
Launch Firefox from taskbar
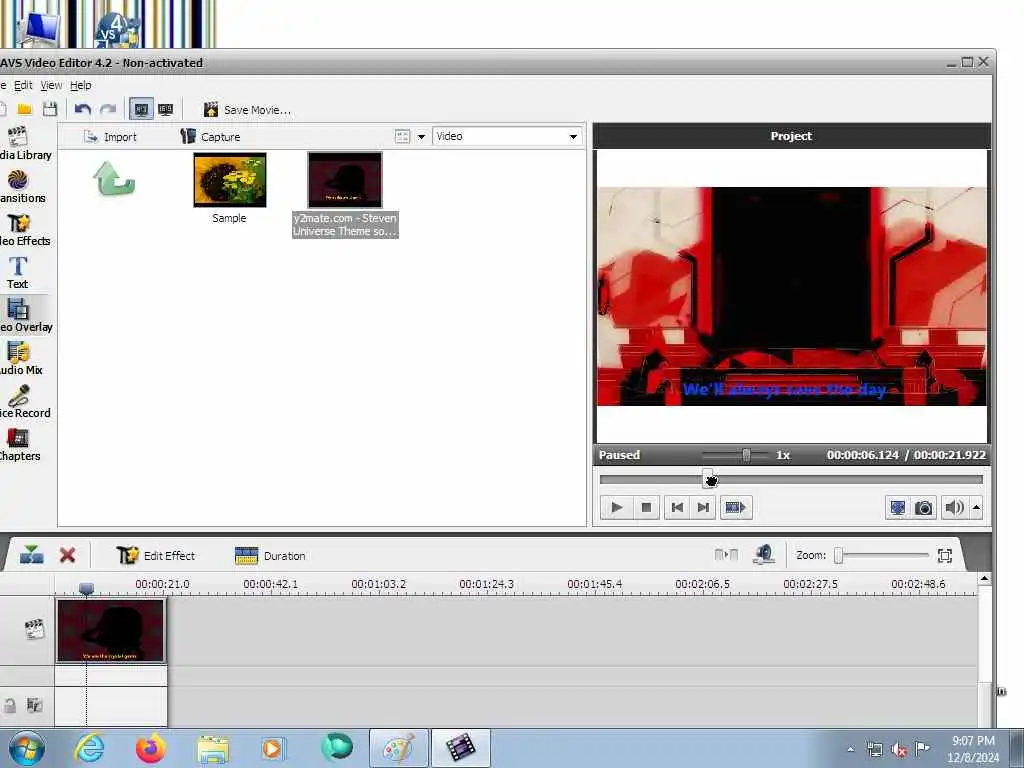(150, 748)
